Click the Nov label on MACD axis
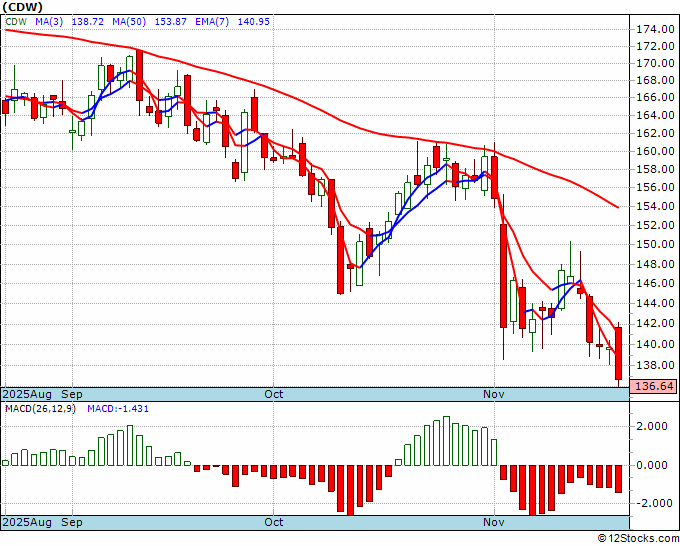The image size is (680, 546). point(494,522)
